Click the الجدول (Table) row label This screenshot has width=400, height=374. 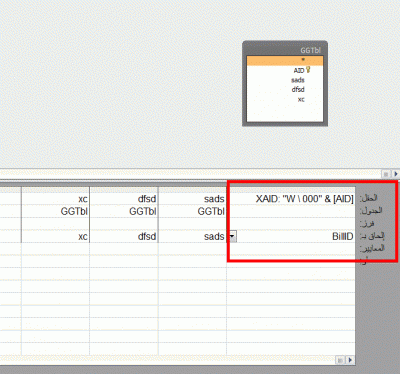point(371,211)
